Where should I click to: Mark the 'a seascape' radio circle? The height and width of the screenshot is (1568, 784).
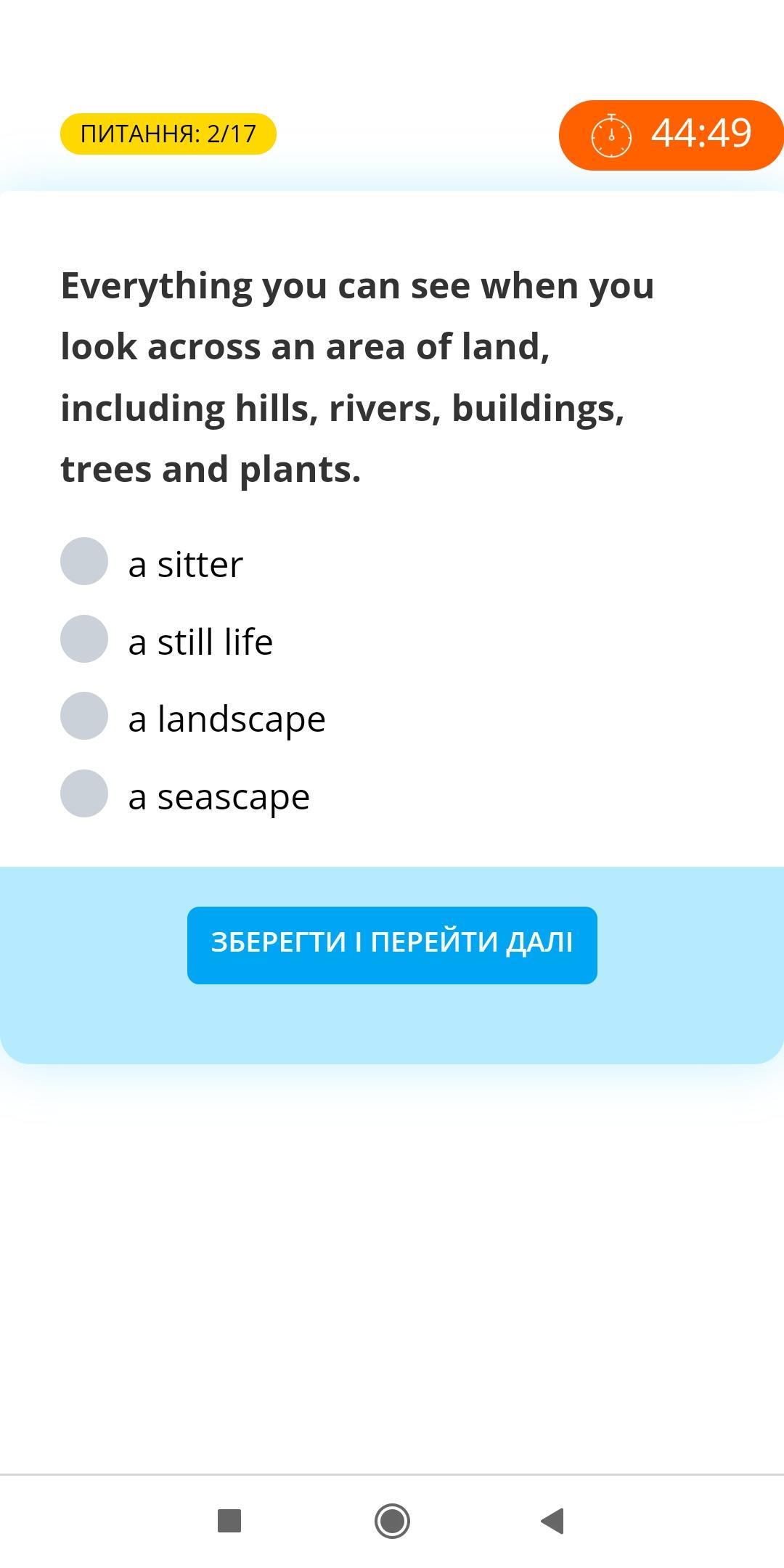tap(84, 793)
